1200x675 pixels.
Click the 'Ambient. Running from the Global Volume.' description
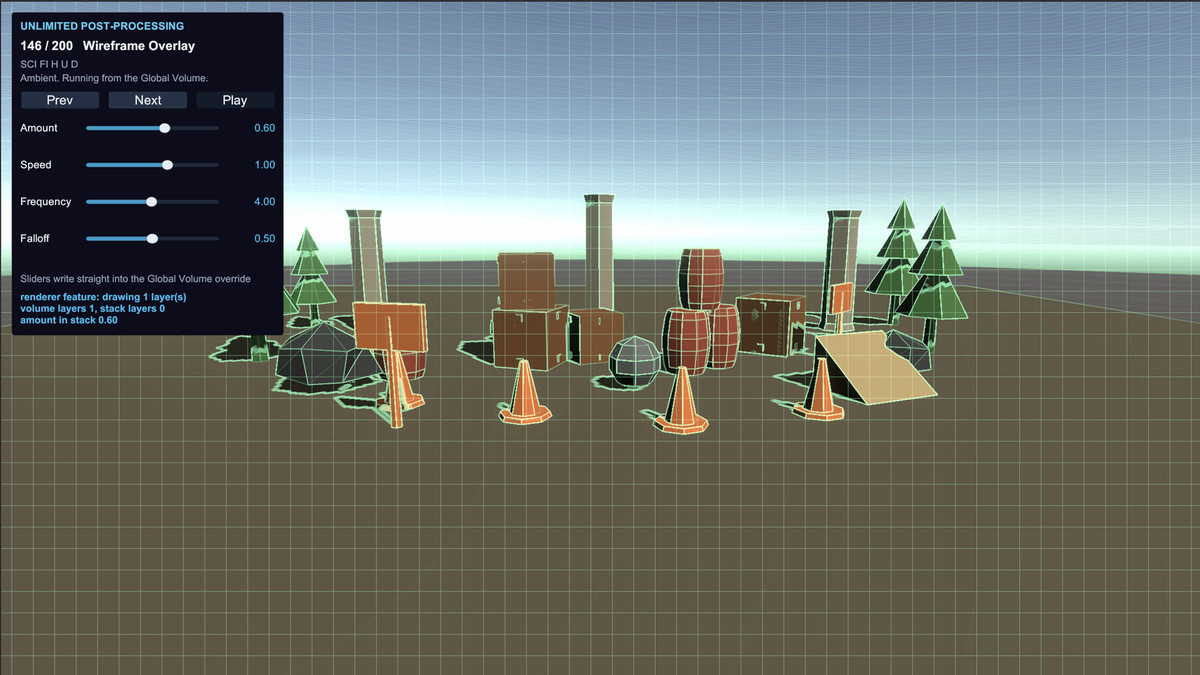(114, 78)
